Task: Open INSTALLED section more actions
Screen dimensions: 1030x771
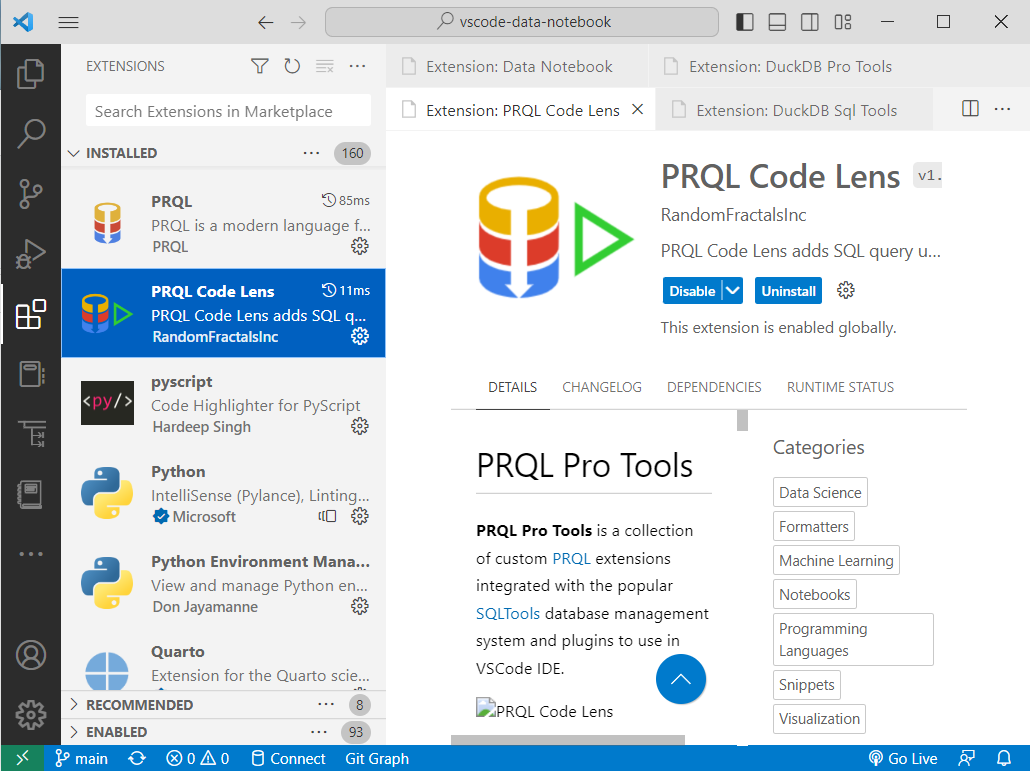Action: [311, 153]
